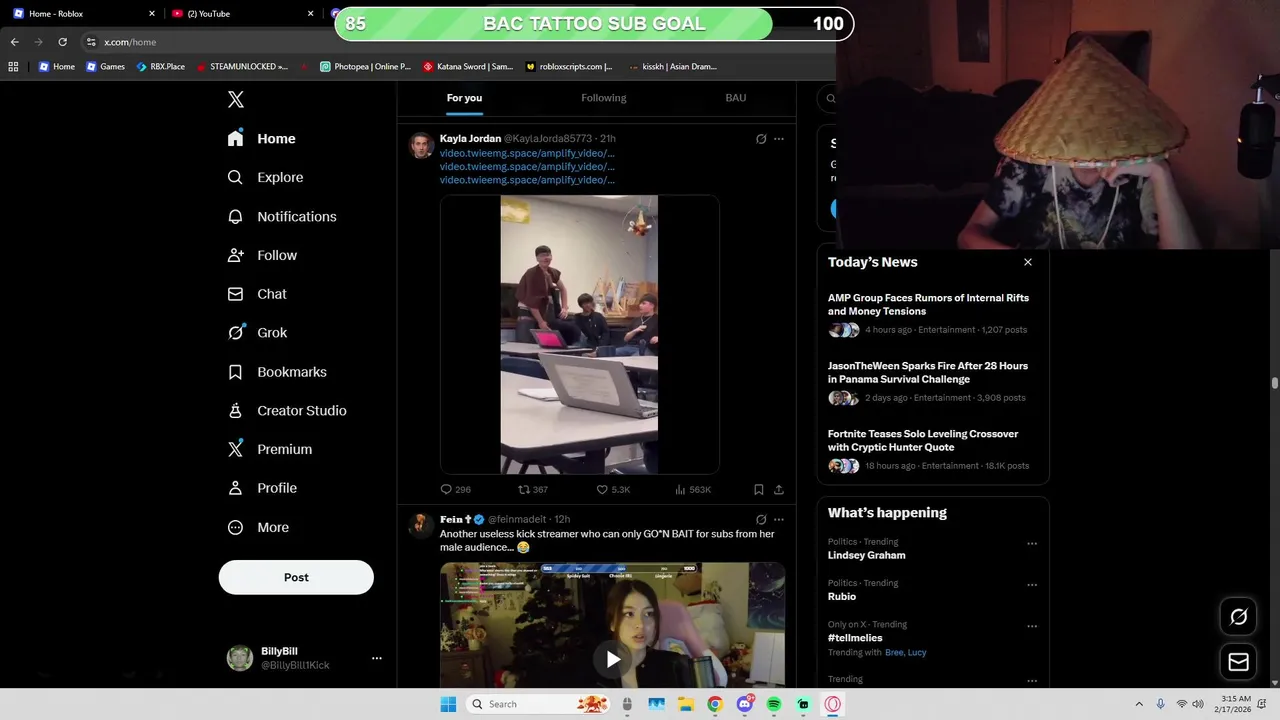
Task: Switch to the BAU tab
Action: pyautogui.click(x=735, y=98)
